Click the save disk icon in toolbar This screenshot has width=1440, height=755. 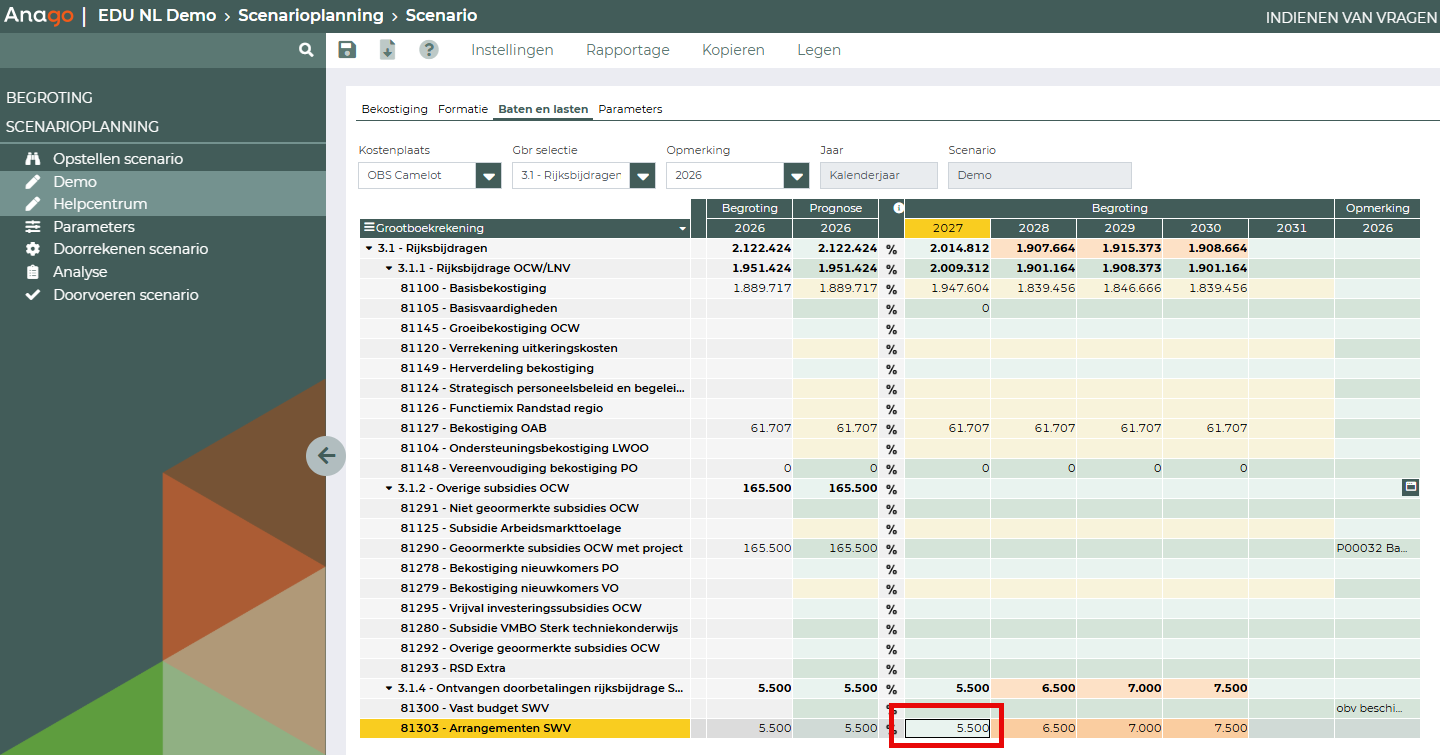point(347,50)
